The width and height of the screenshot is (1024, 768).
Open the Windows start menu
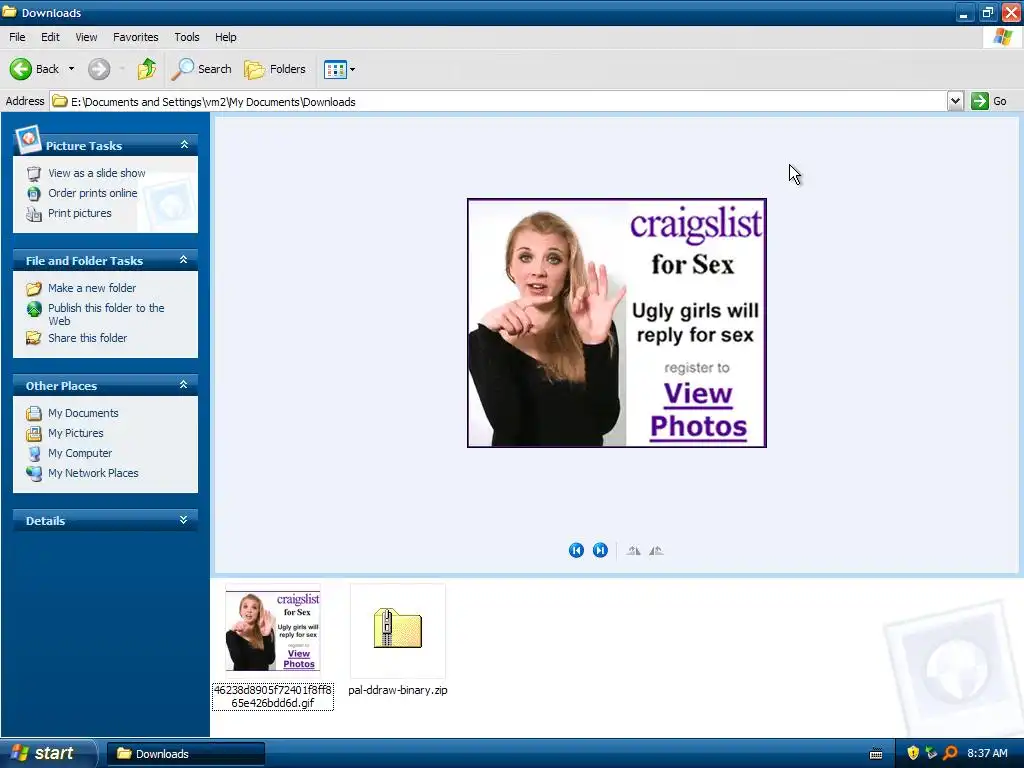click(x=48, y=754)
